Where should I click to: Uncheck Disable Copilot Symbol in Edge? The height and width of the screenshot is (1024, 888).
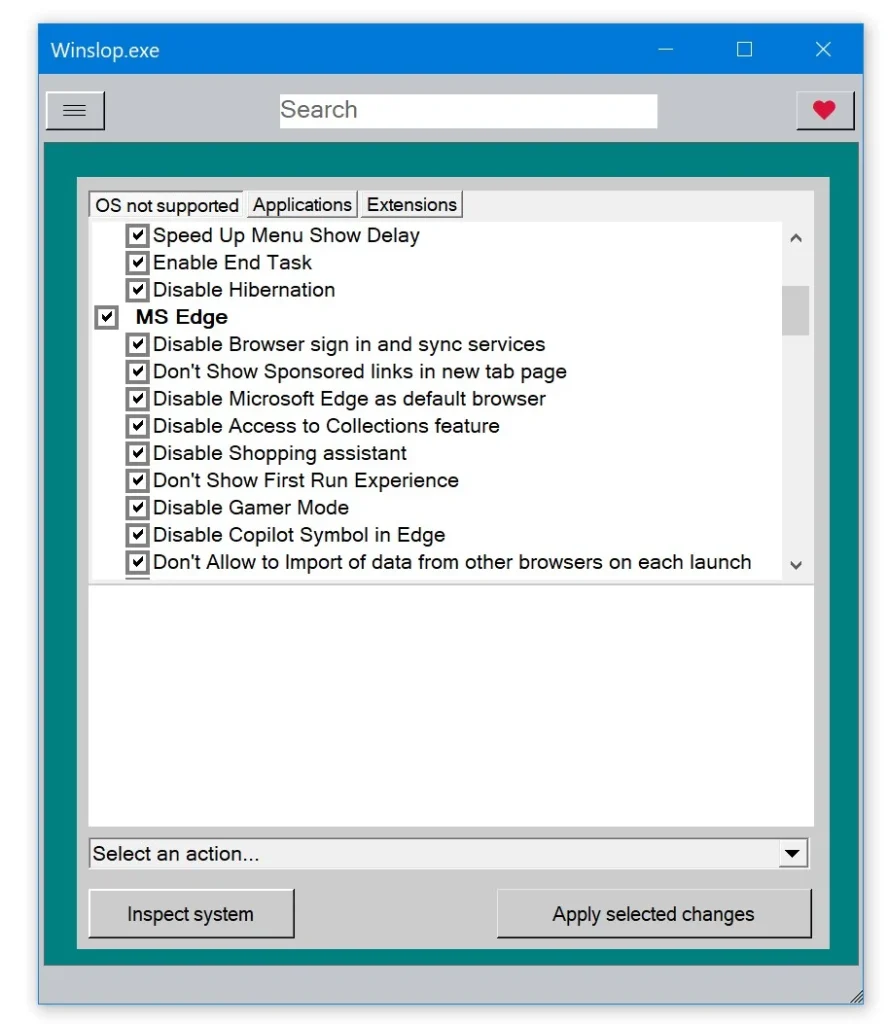tap(138, 535)
